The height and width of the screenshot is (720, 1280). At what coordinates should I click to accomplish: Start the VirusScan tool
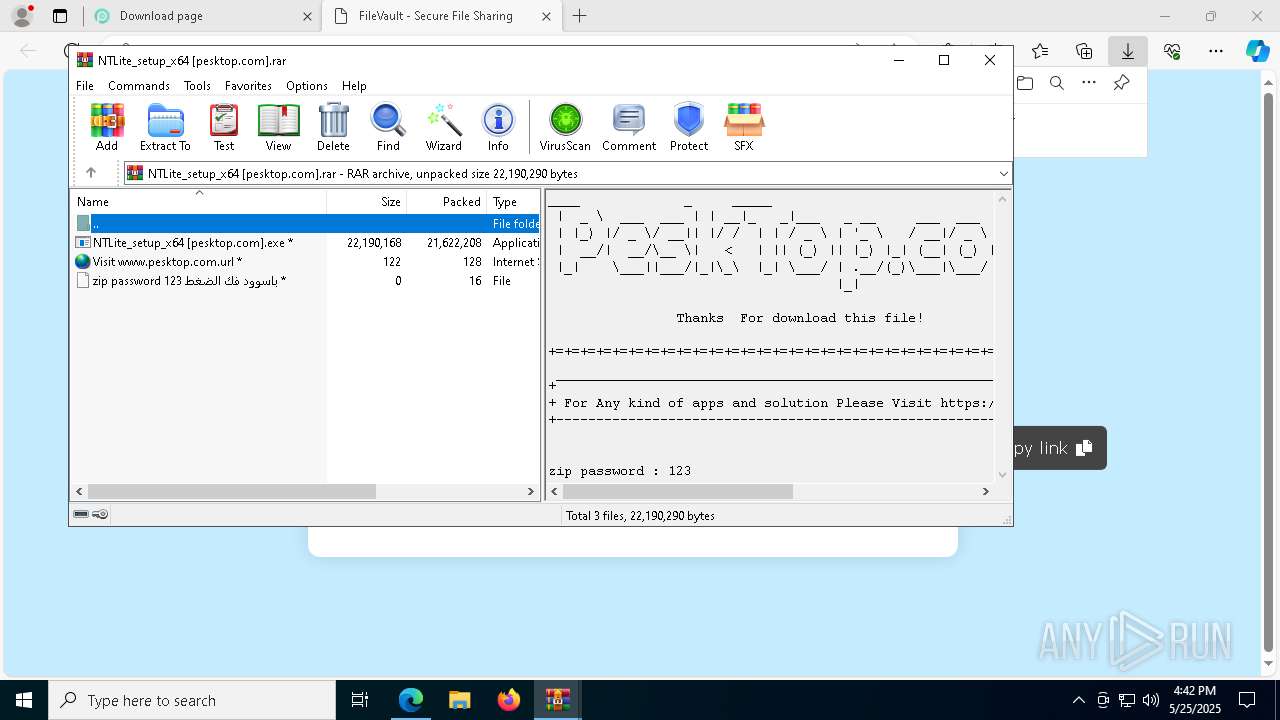point(565,127)
